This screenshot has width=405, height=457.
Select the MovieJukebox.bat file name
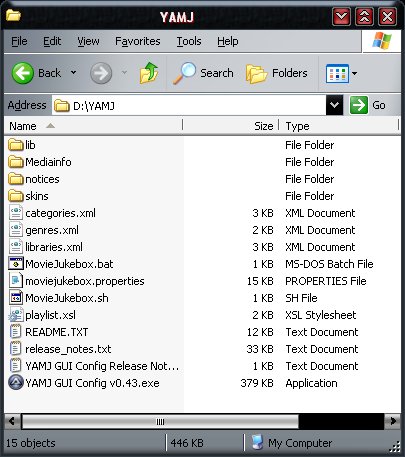[x=69, y=264]
